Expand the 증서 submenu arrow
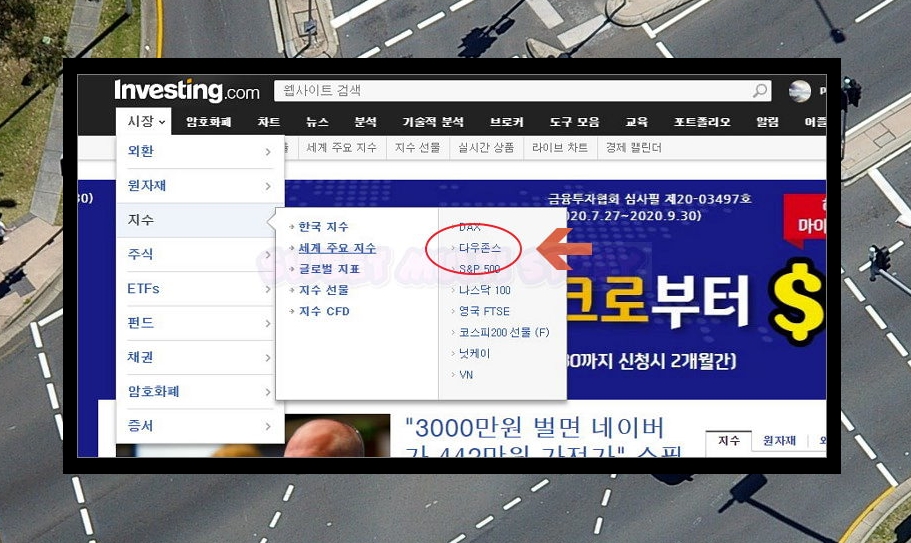The width and height of the screenshot is (911, 543). pos(268,426)
